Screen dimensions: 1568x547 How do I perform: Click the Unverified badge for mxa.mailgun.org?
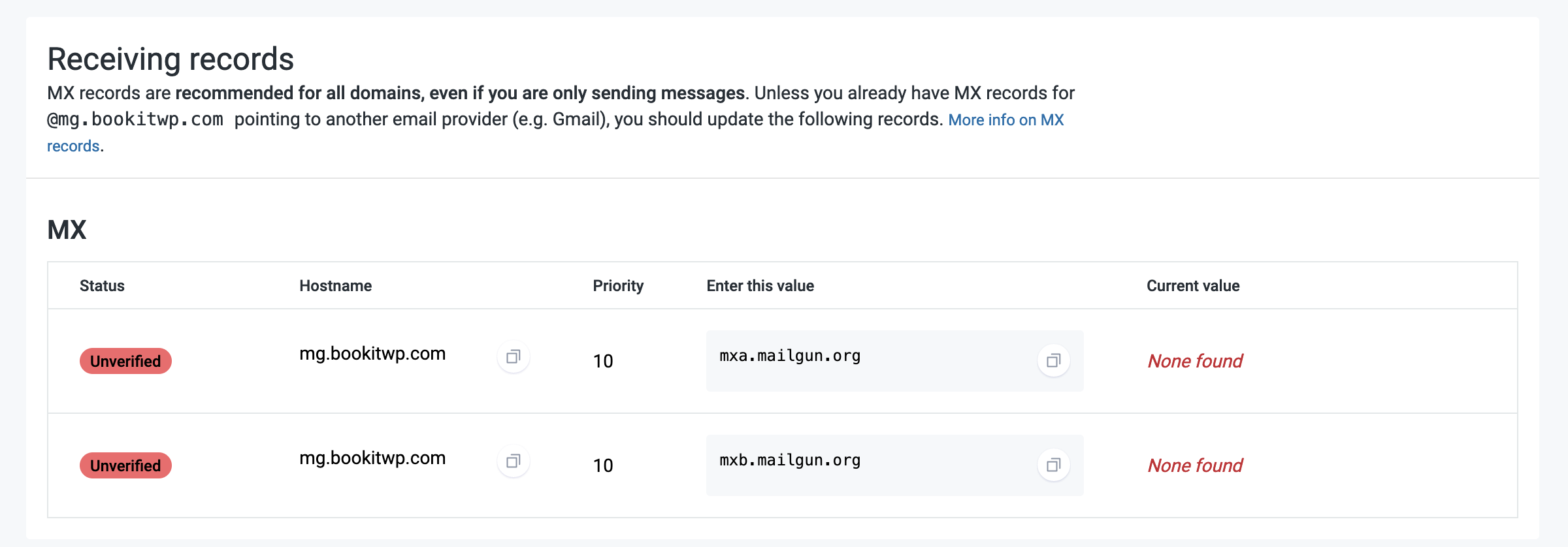pyautogui.click(x=125, y=361)
